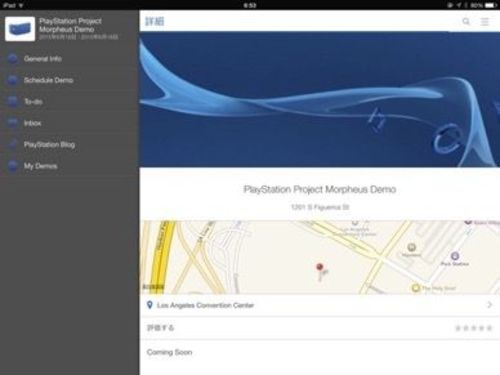Open the hamburger menu icon
Image resolution: width=500 pixels, height=375 pixels.
tap(485, 22)
